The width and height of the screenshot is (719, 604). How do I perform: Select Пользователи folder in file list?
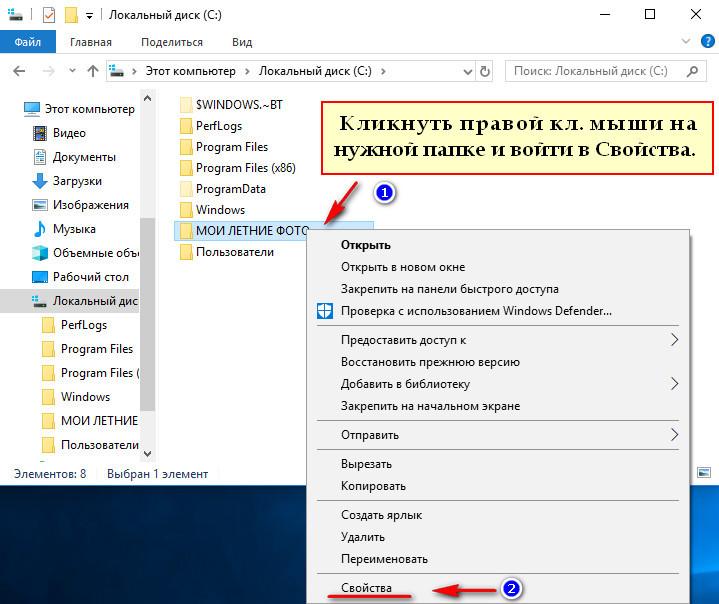[227, 252]
